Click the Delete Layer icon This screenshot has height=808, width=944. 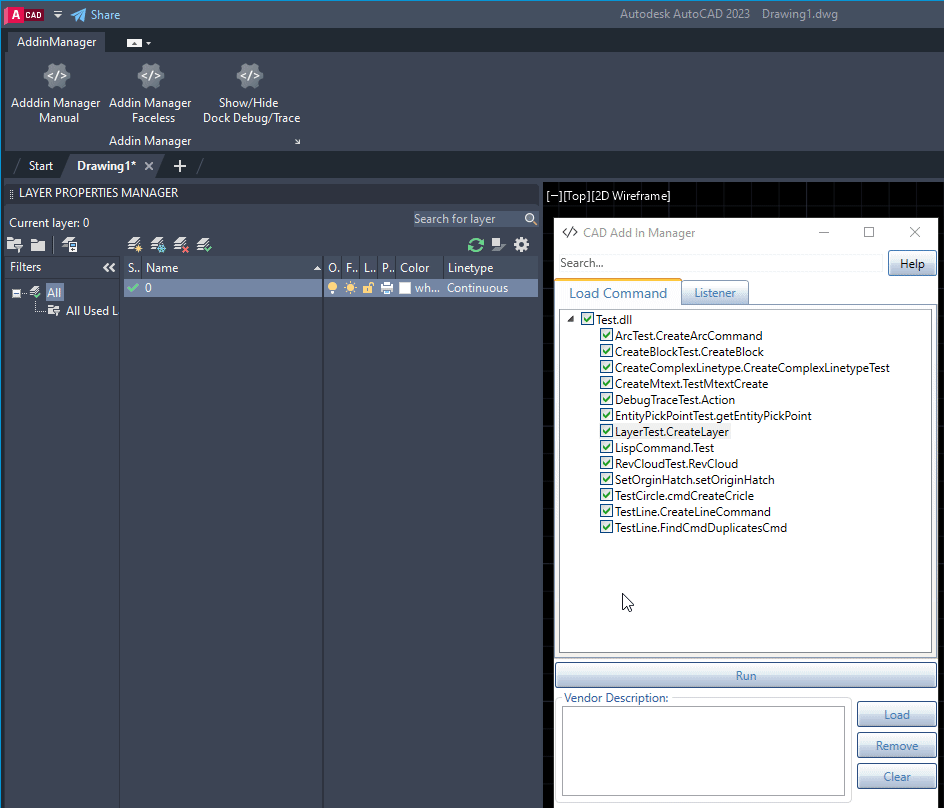click(x=181, y=244)
